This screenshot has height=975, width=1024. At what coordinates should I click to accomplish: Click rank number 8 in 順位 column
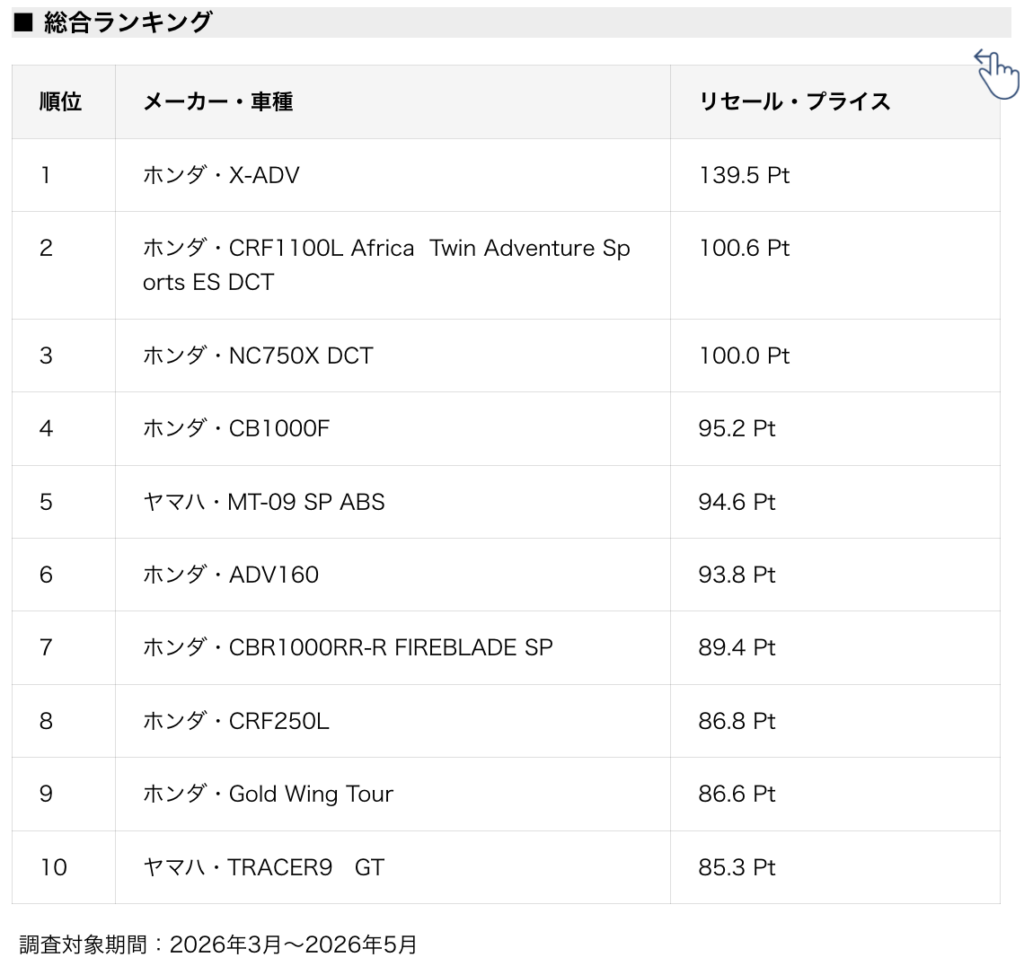pyautogui.click(x=46, y=721)
